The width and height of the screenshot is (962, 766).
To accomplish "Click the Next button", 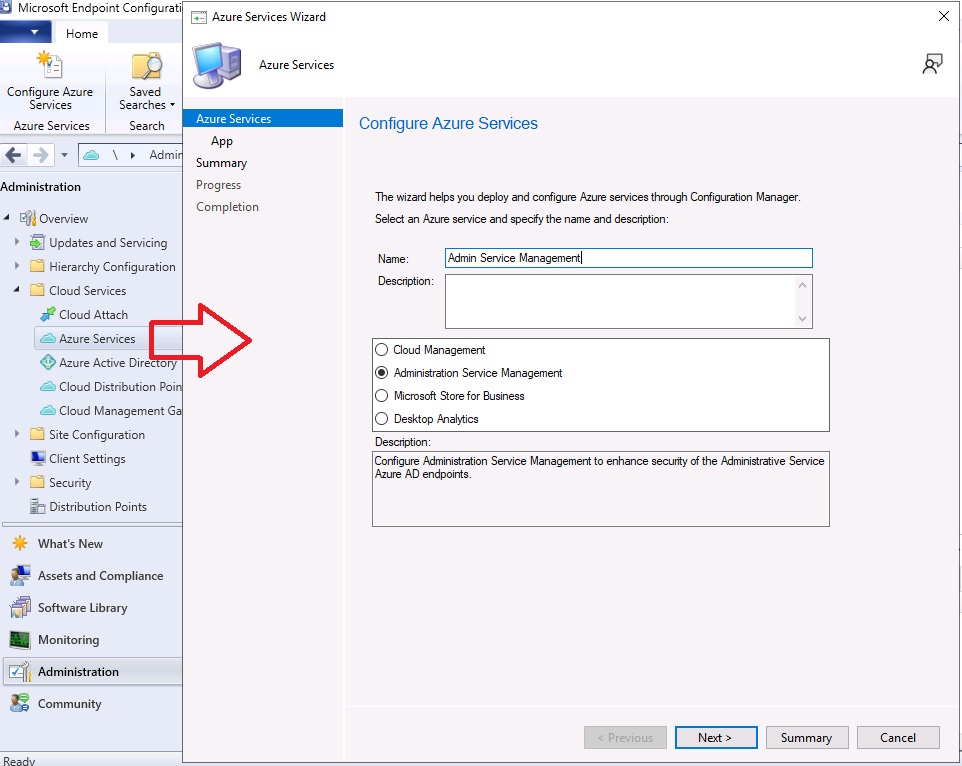I will coord(716,738).
